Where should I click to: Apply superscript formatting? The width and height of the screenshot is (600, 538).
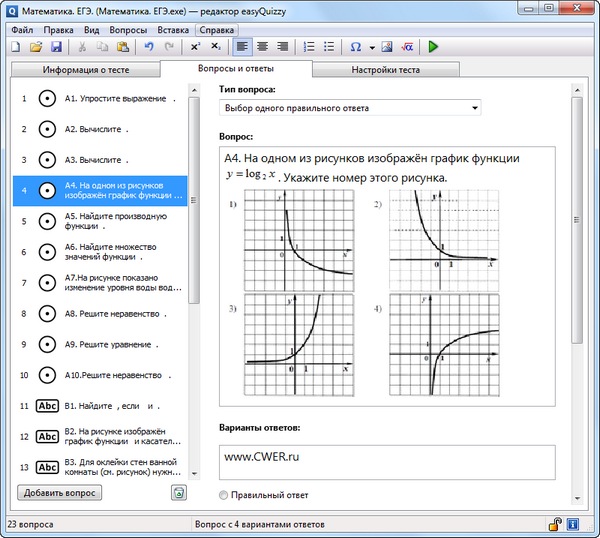coord(196,47)
